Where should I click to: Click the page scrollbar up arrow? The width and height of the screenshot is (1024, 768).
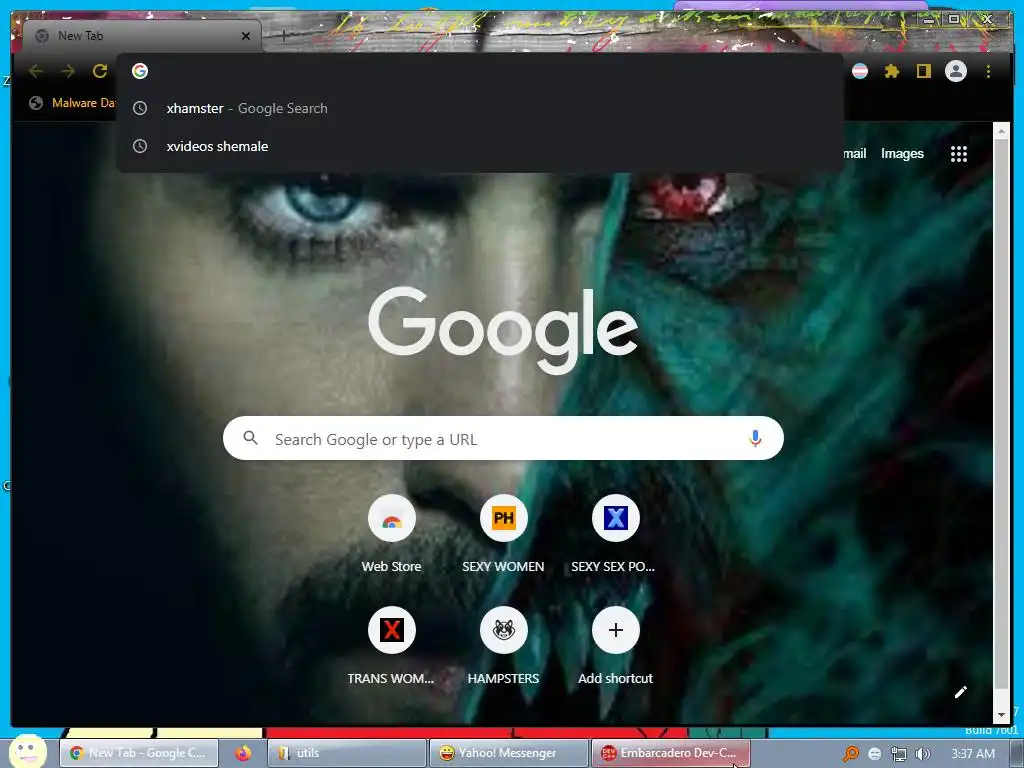coord(1001,131)
